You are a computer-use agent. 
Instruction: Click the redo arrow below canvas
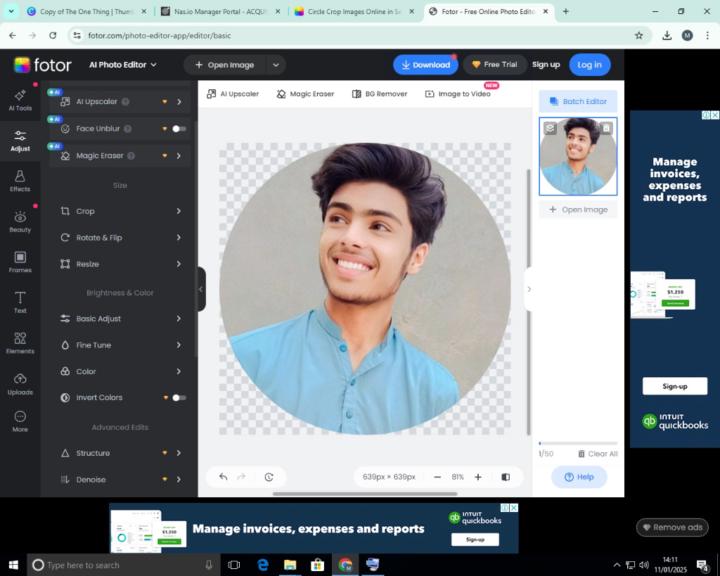point(242,477)
